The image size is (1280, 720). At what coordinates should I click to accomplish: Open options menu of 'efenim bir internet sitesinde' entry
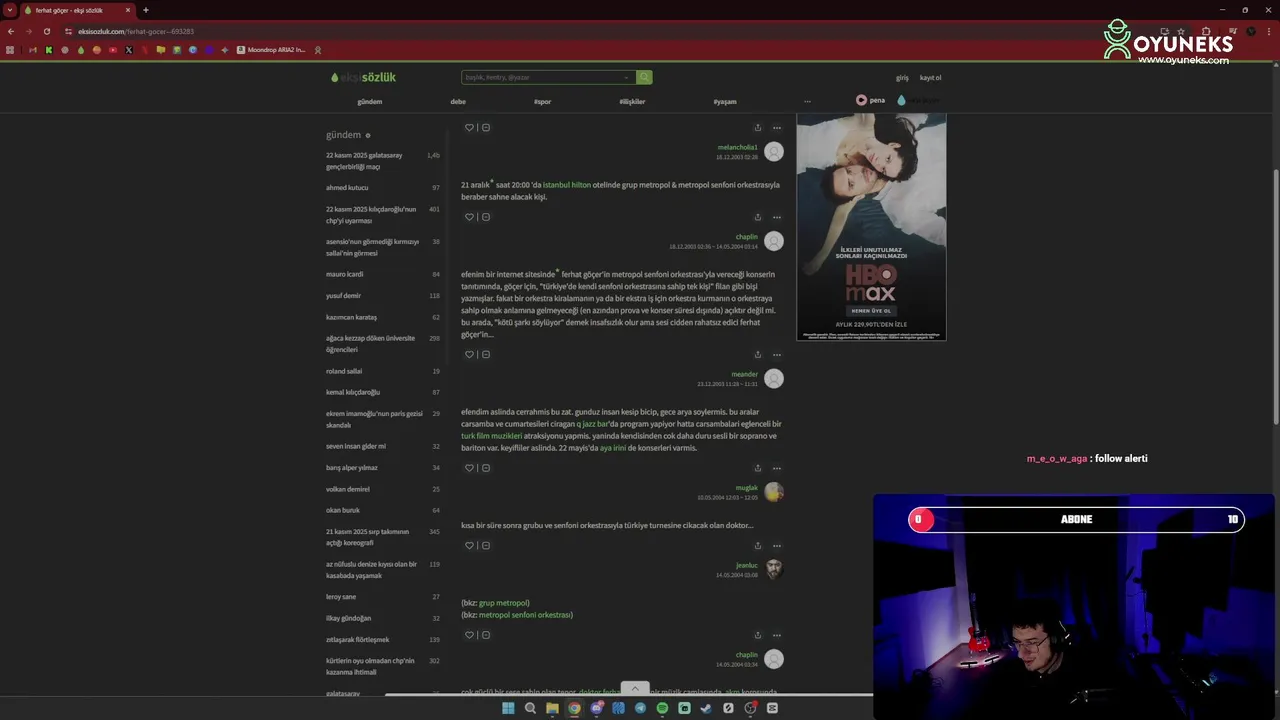[776, 354]
